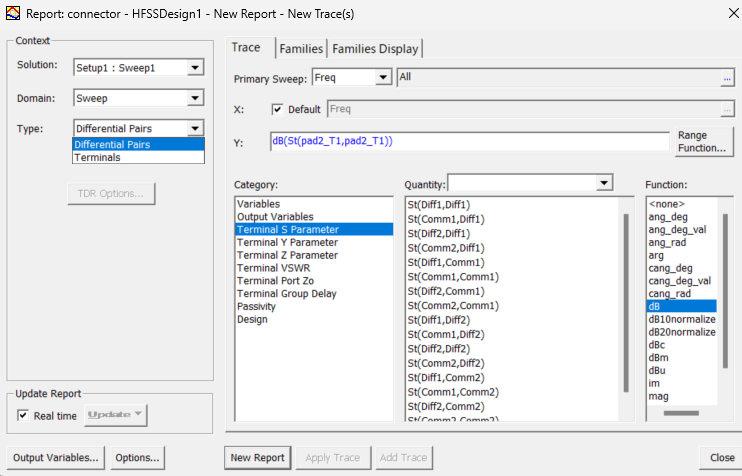Select ang_deg function
This screenshot has width=742, height=476.
[x=682, y=217]
